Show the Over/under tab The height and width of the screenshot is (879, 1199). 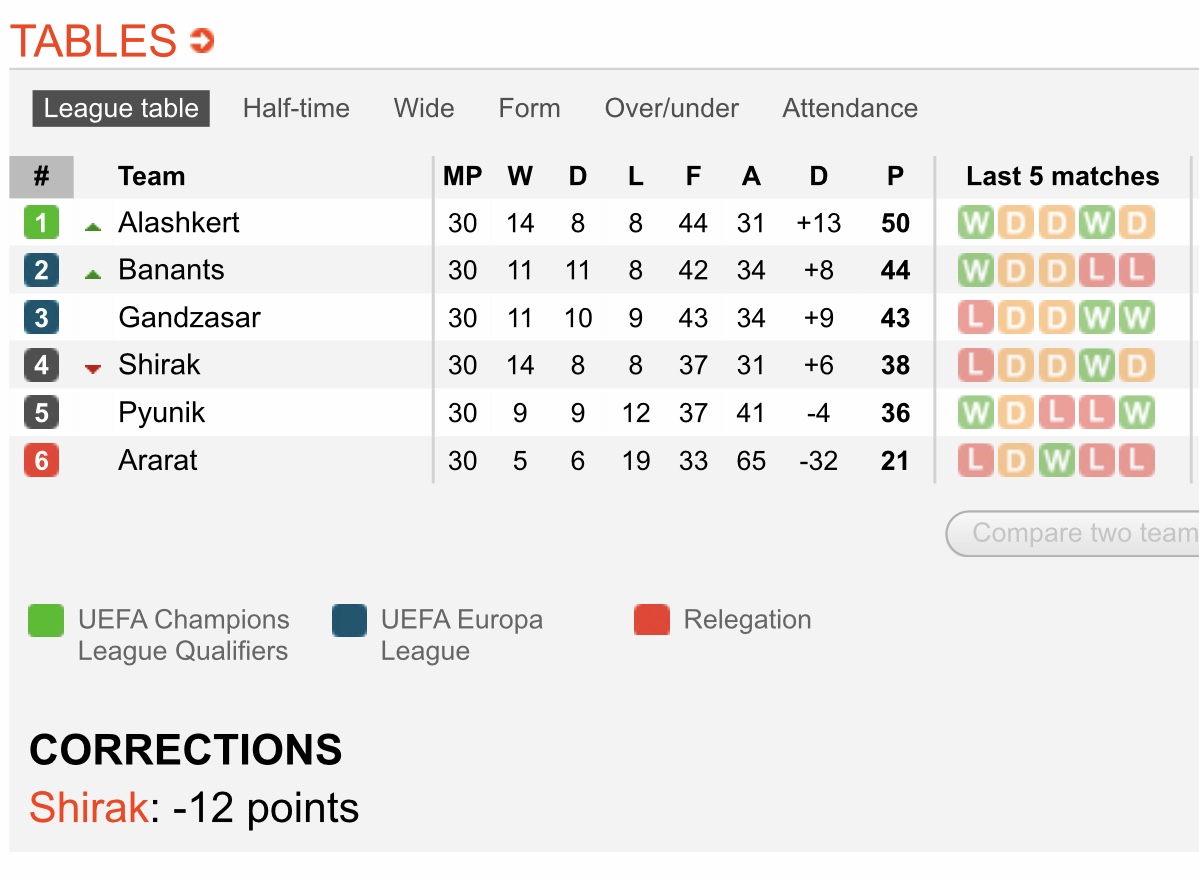671,108
